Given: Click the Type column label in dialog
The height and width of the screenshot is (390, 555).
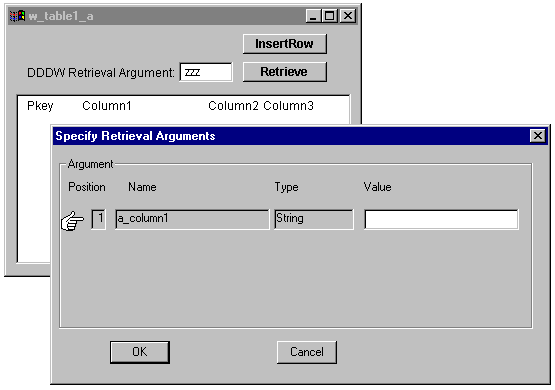Looking at the screenshot, I should (286, 187).
